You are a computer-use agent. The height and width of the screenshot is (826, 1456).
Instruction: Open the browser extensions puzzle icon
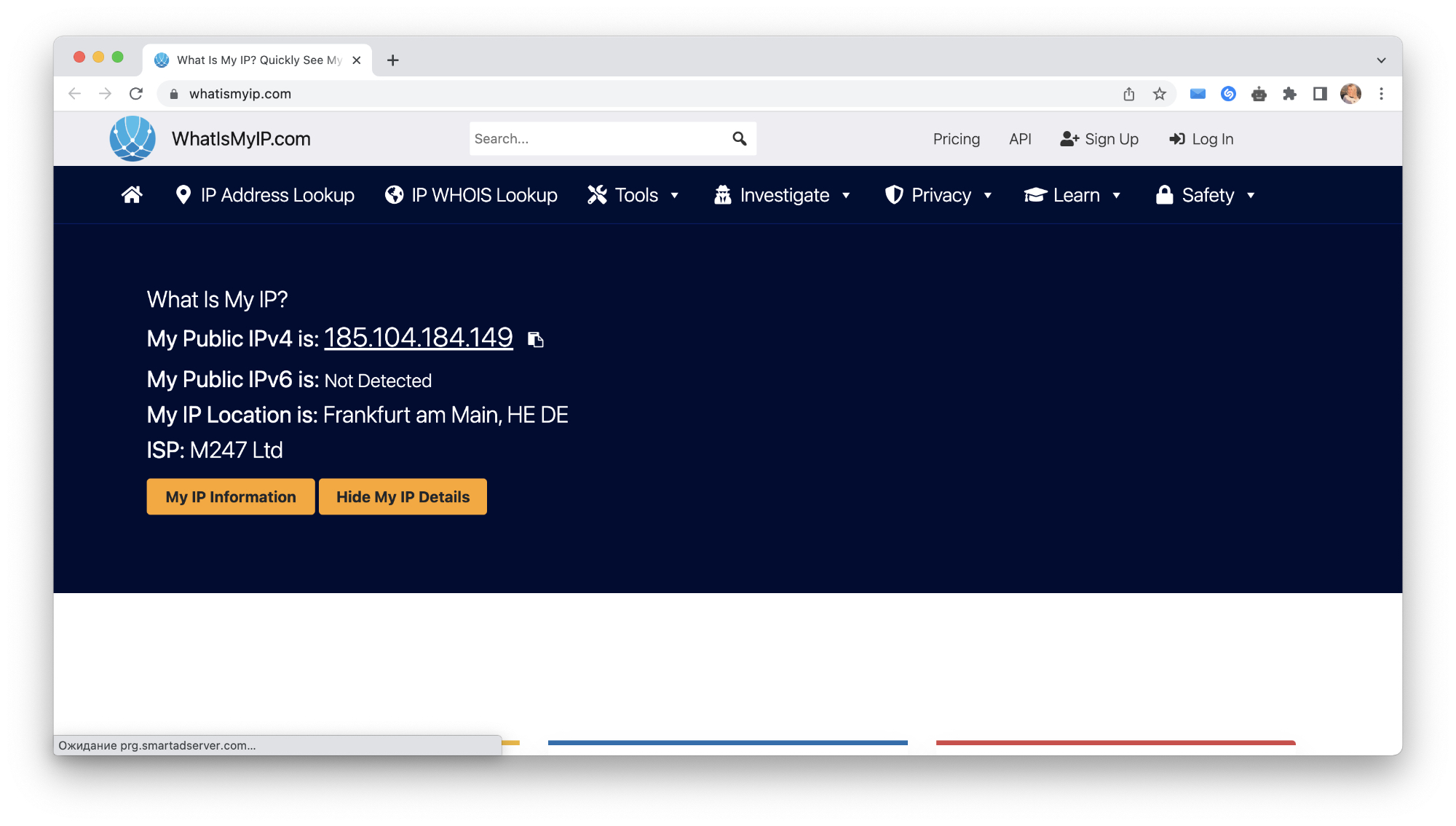(1289, 94)
